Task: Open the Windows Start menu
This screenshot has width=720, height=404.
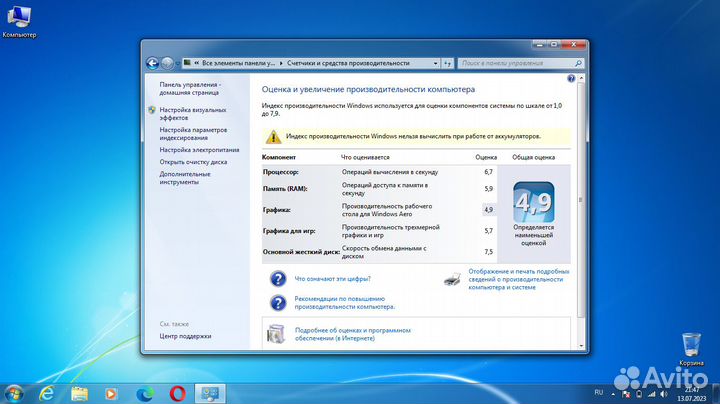Action: point(14,393)
